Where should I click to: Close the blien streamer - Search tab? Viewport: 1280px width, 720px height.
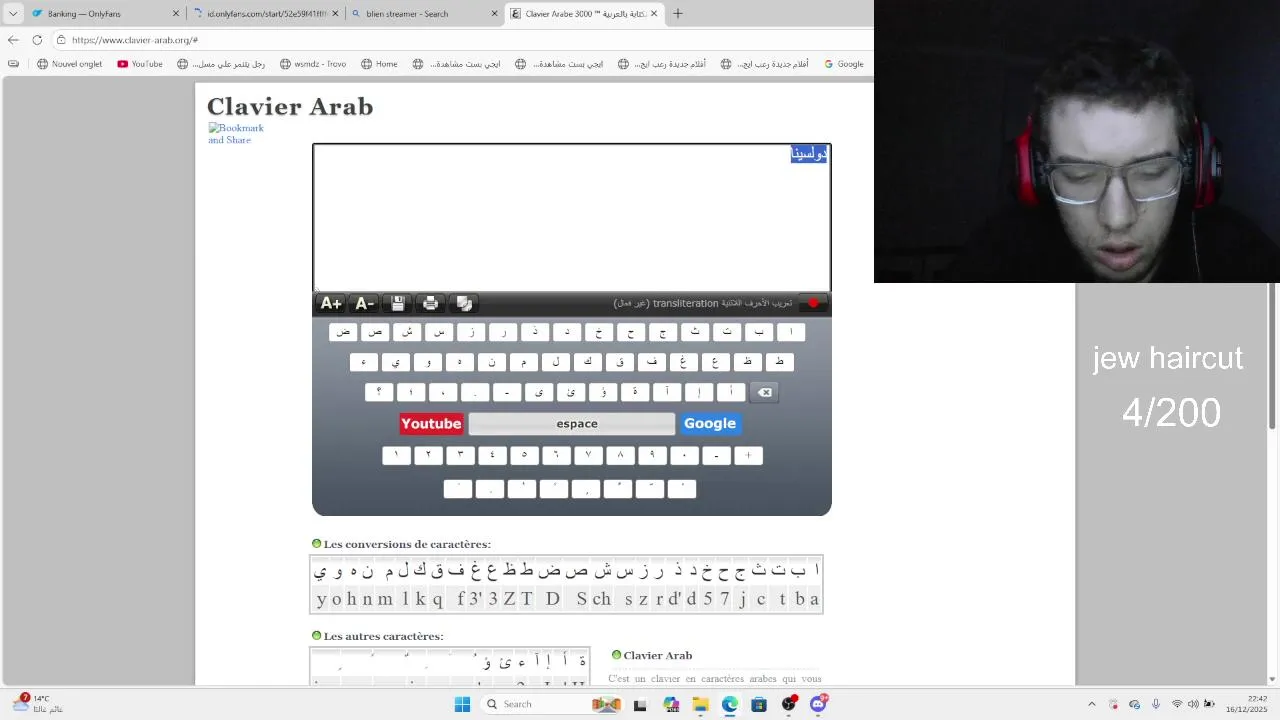[x=494, y=14]
